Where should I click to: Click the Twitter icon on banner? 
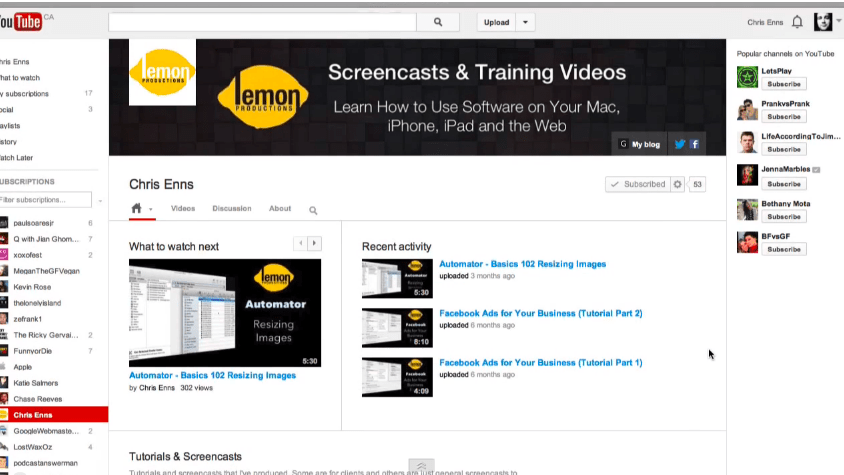(680, 144)
